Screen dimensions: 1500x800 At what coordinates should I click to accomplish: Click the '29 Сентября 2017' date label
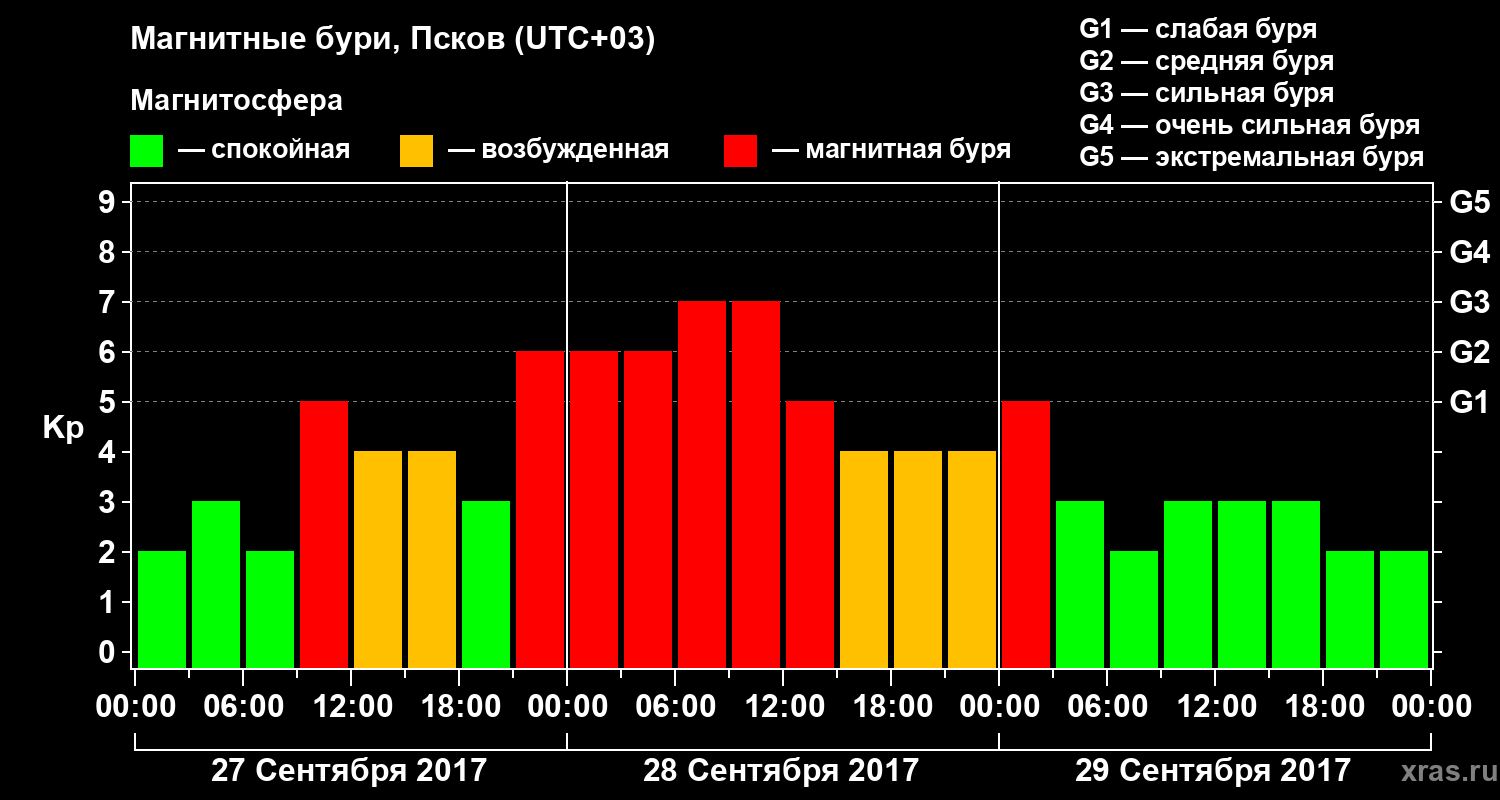[x=1213, y=771]
